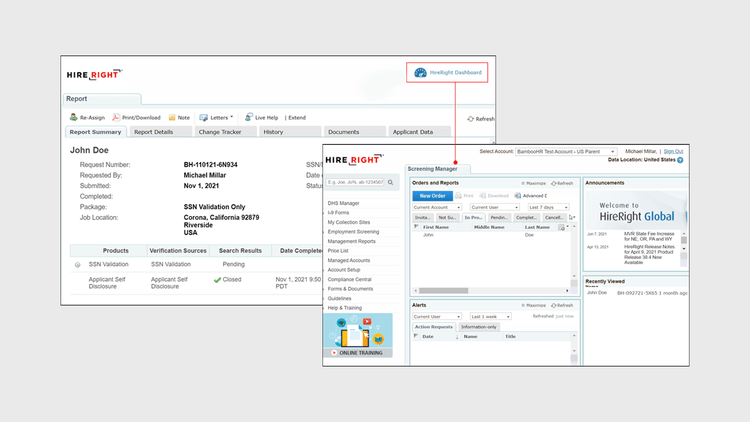This screenshot has width=750, height=422.
Task: Click the Verification Sources column header
Action: pyautogui.click(x=178, y=251)
